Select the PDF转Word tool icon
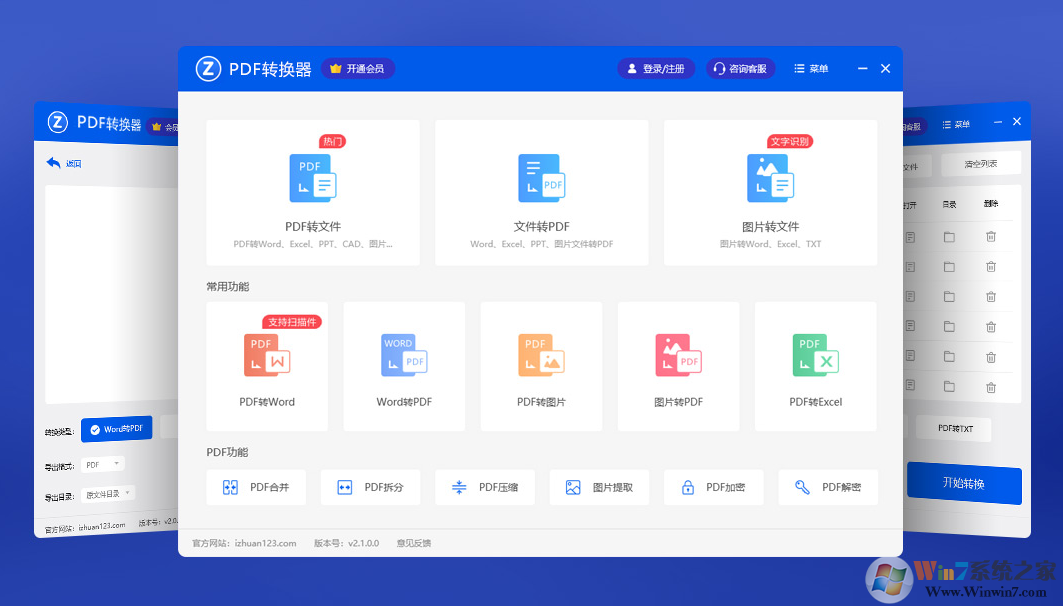The height and width of the screenshot is (606, 1063). [266, 355]
